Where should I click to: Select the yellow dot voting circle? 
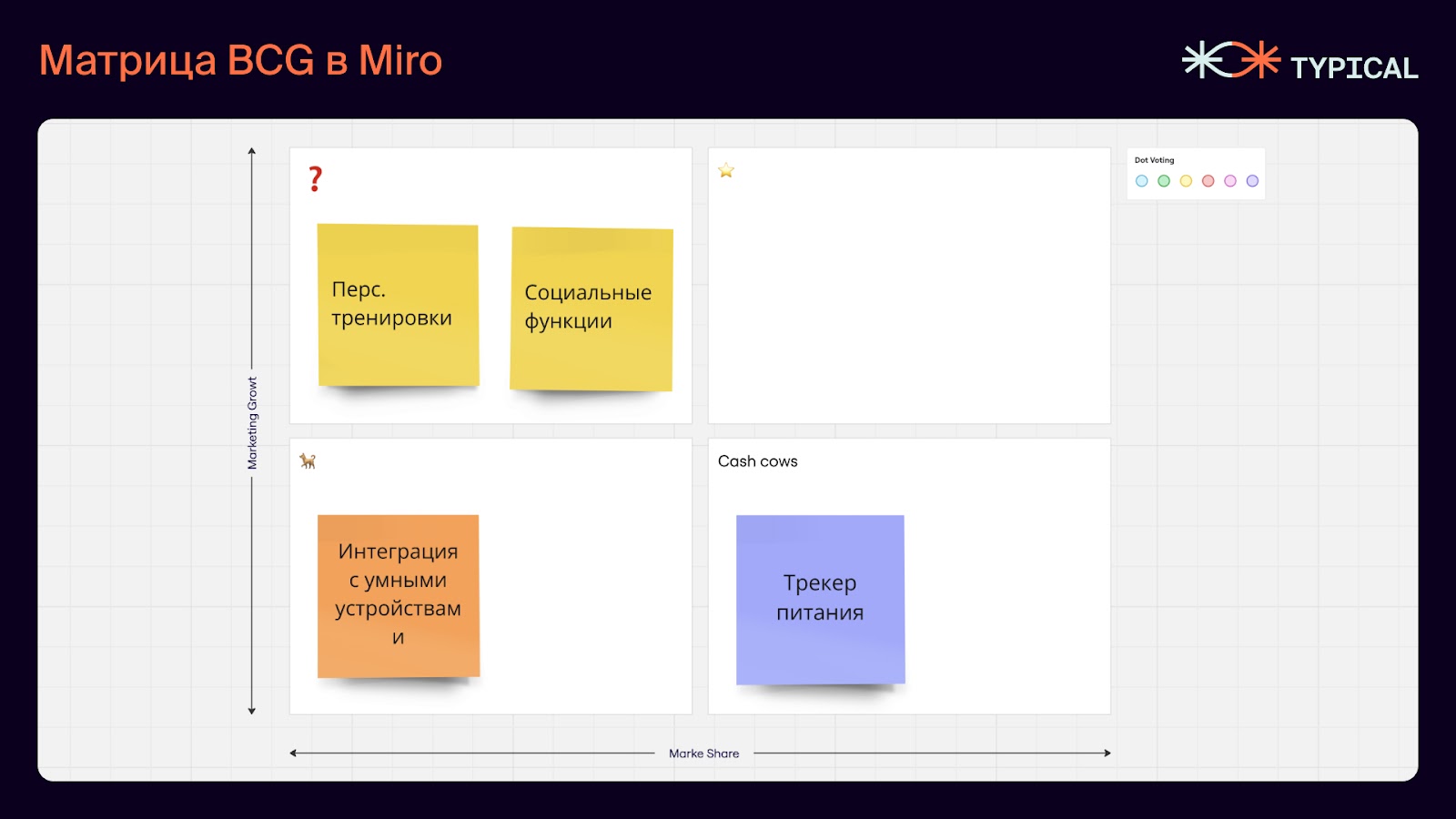(x=1186, y=181)
